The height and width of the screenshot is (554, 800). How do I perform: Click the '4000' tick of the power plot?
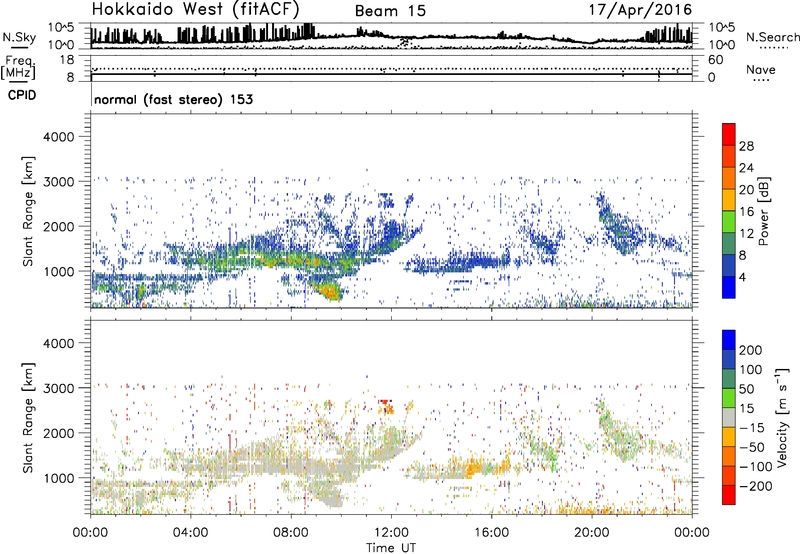point(58,137)
